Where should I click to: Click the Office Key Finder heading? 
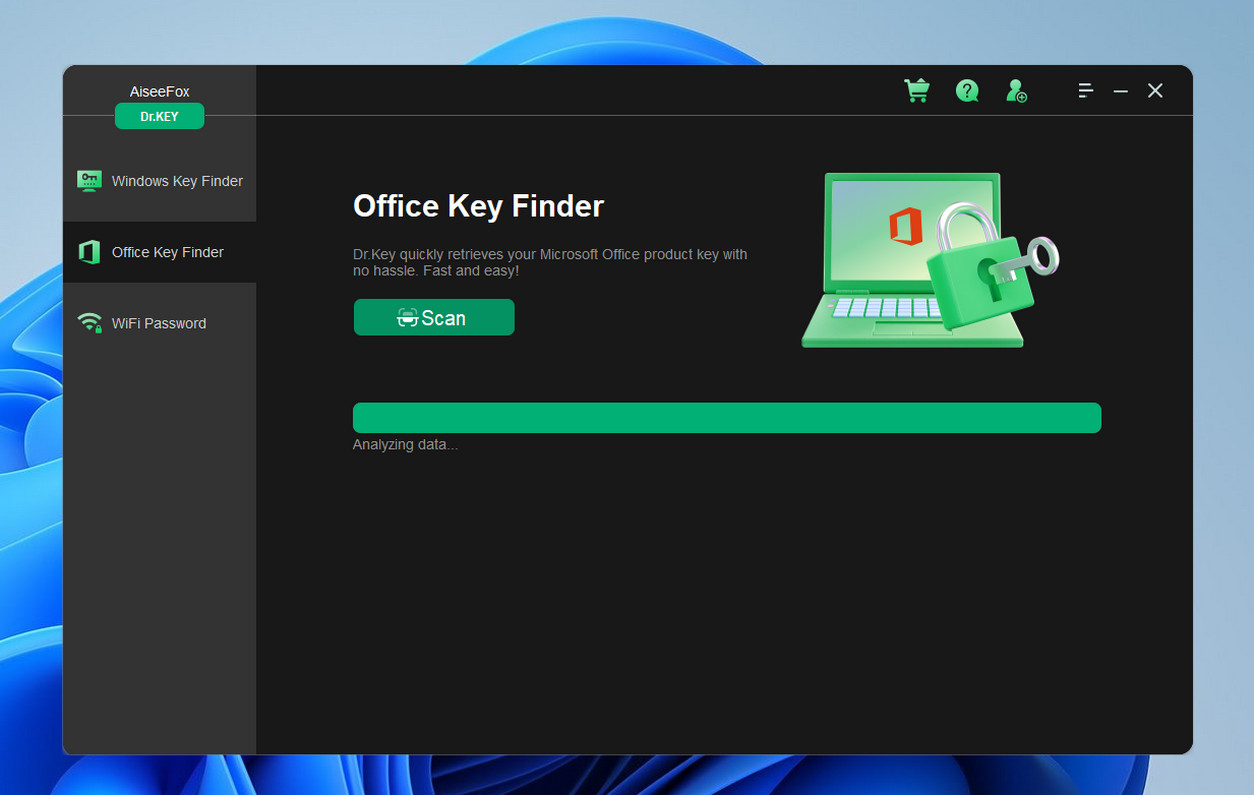[479, 206]
